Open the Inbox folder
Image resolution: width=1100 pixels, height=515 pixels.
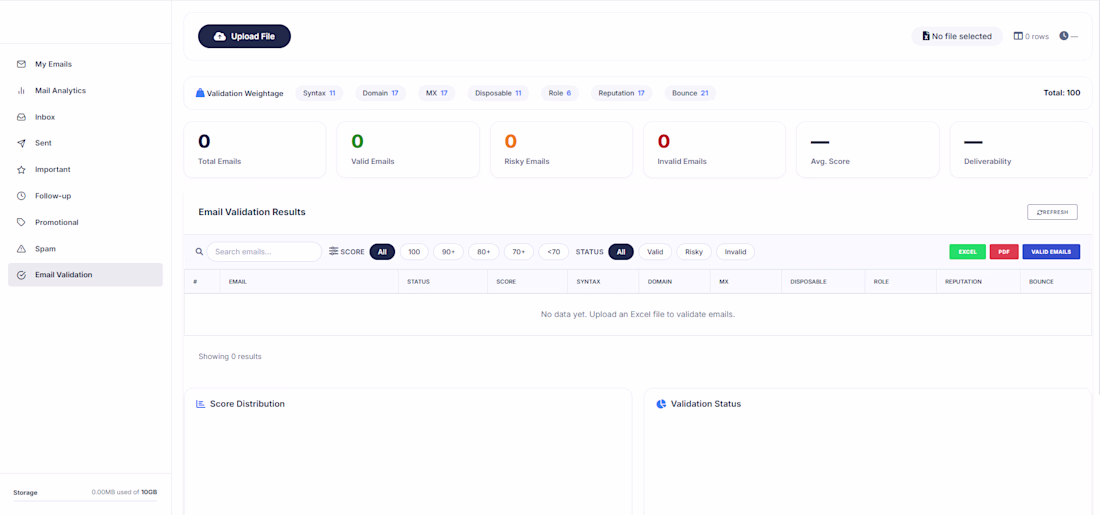86,117
